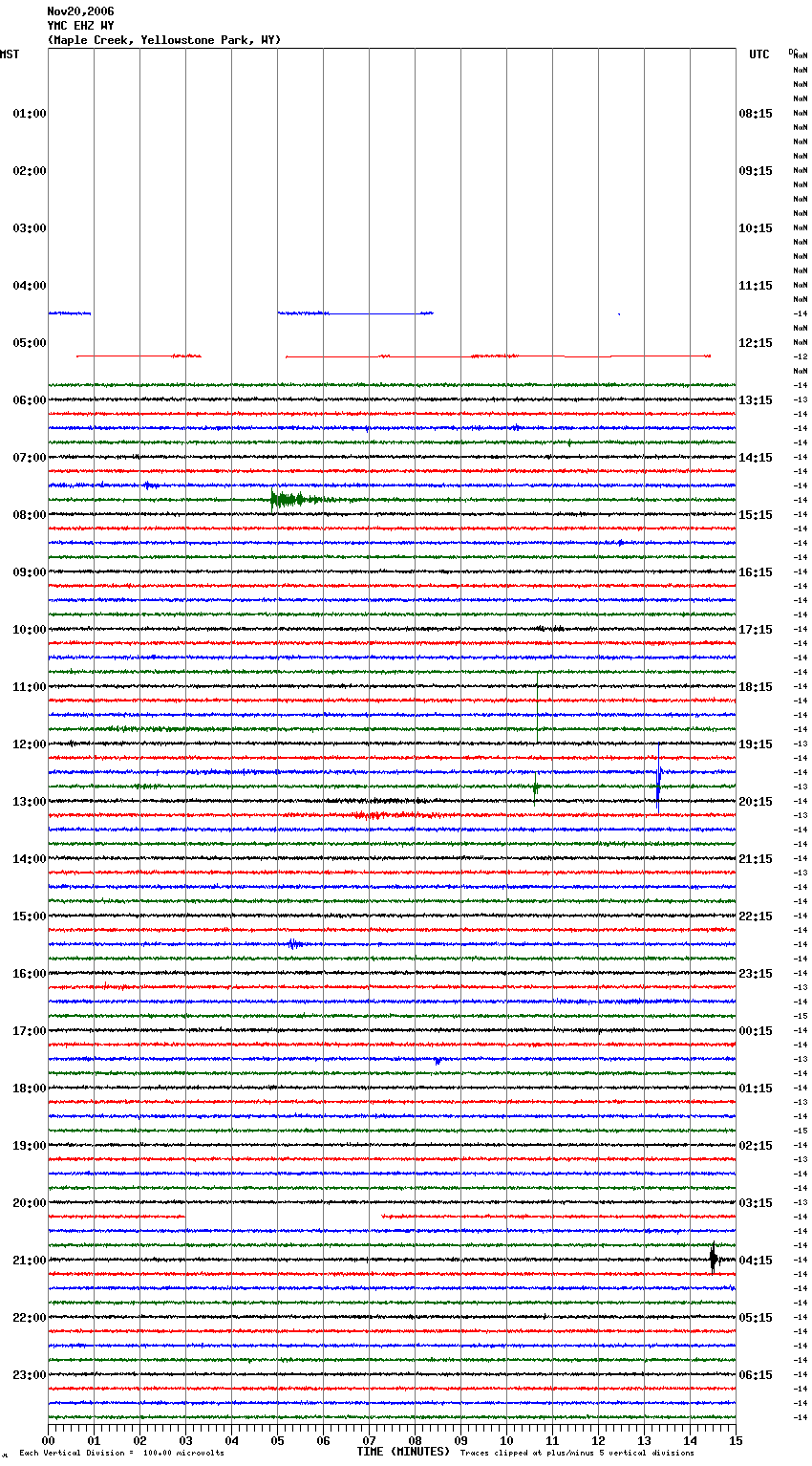Select the 13:00 MST row label

(x=30, y=802)
